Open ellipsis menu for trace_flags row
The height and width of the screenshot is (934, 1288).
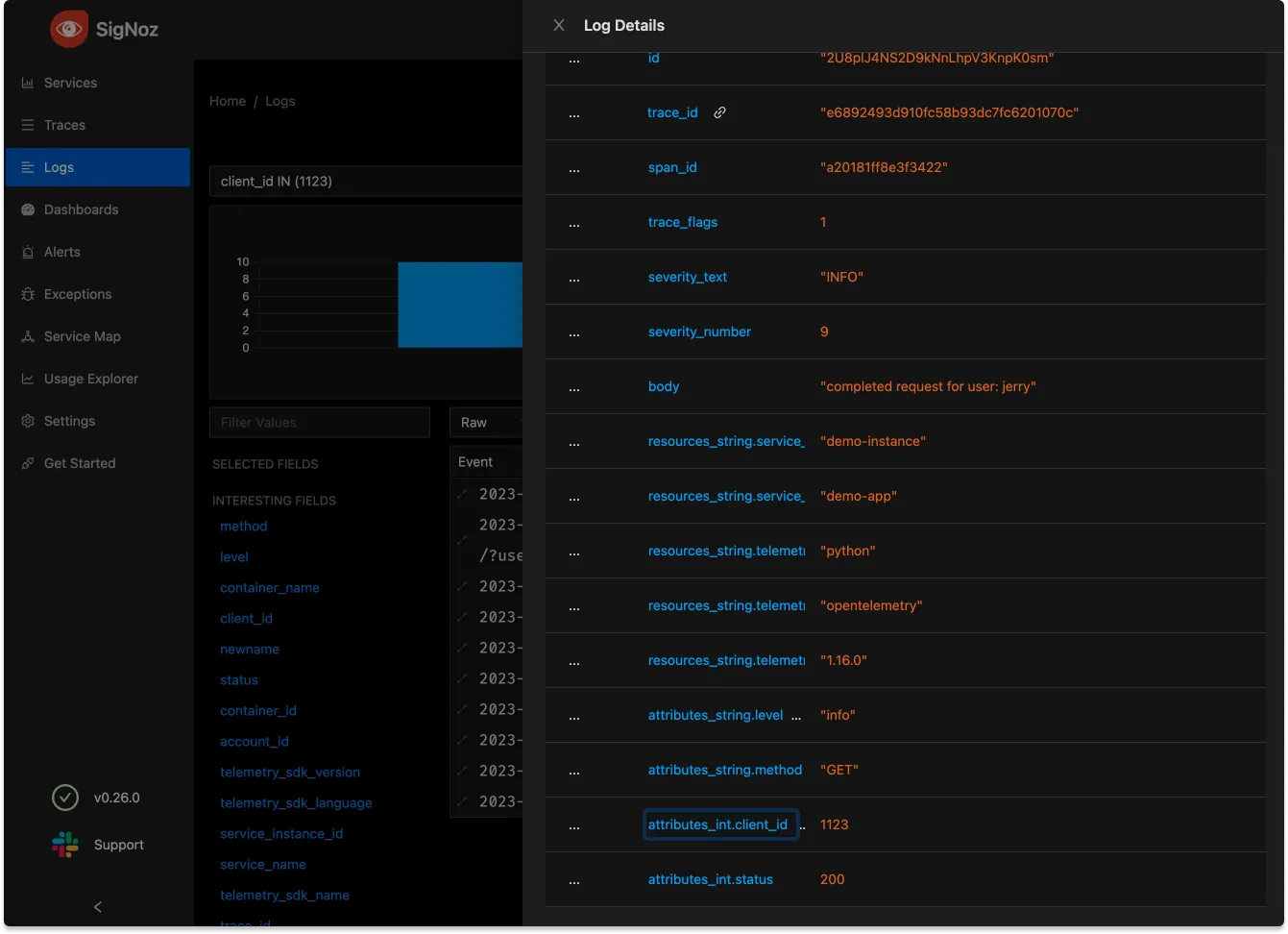coord(574,224)
